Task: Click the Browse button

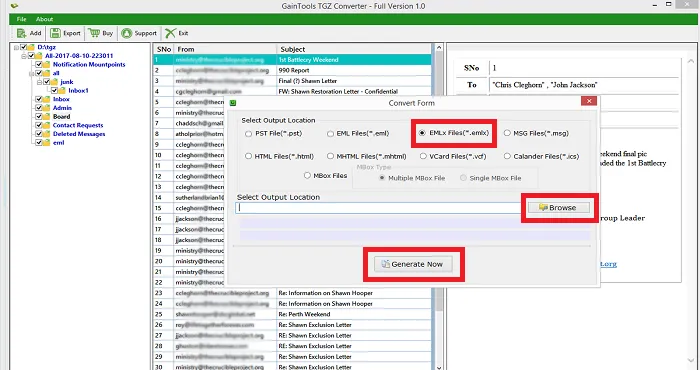Action: pyautogui.click(x=558, y=208)
